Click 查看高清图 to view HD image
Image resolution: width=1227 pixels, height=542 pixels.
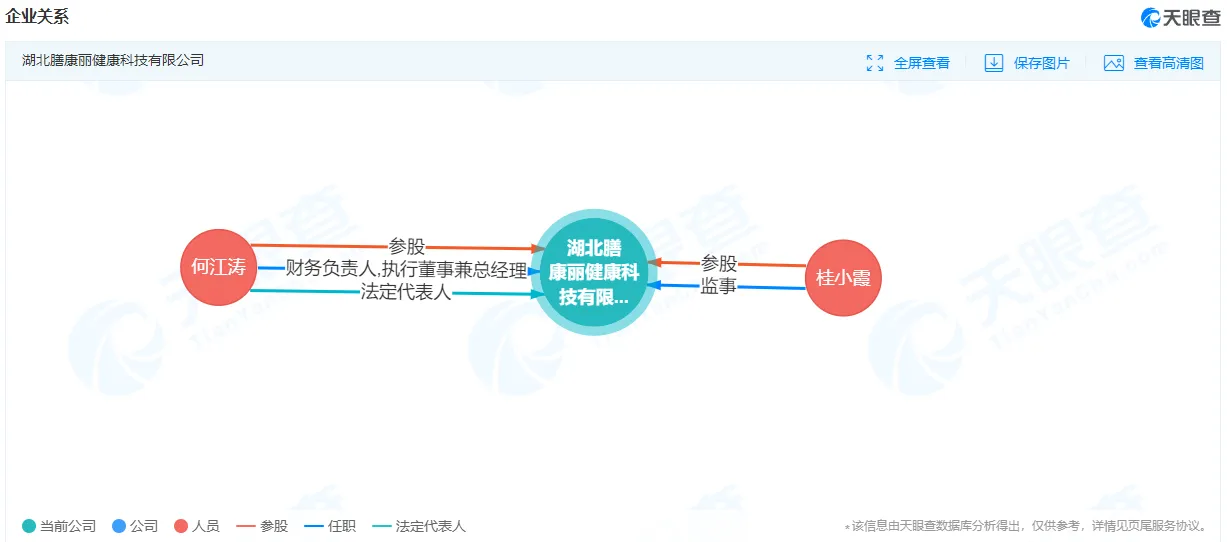tap(1169, 63)
